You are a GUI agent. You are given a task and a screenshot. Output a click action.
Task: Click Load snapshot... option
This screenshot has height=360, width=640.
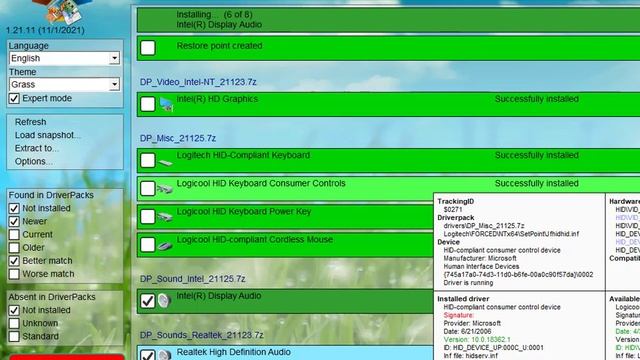[48, 135]
